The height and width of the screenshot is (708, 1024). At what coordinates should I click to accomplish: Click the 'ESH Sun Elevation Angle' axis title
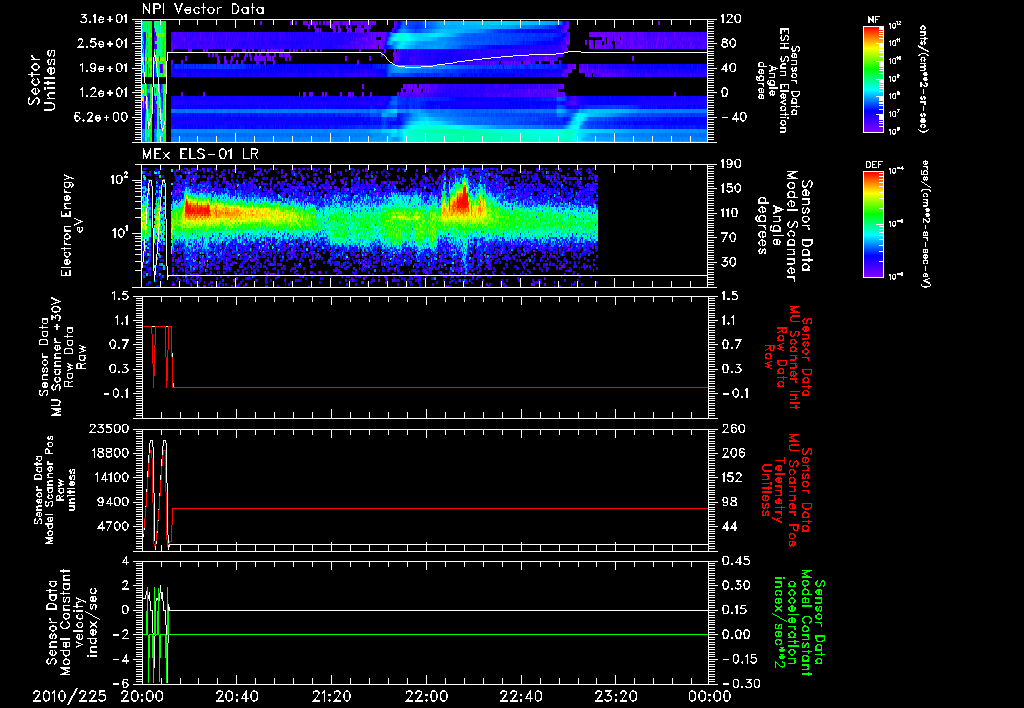click(777, 80)
